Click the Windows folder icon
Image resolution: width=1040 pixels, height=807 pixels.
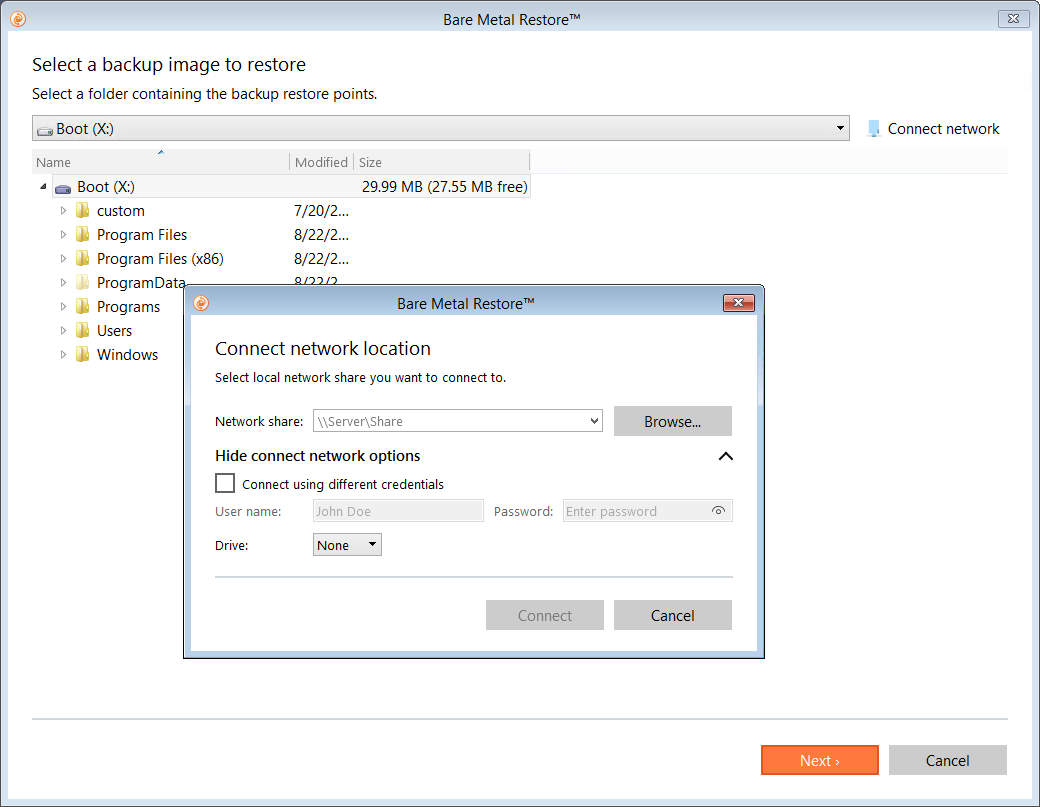tap(83, 355)
